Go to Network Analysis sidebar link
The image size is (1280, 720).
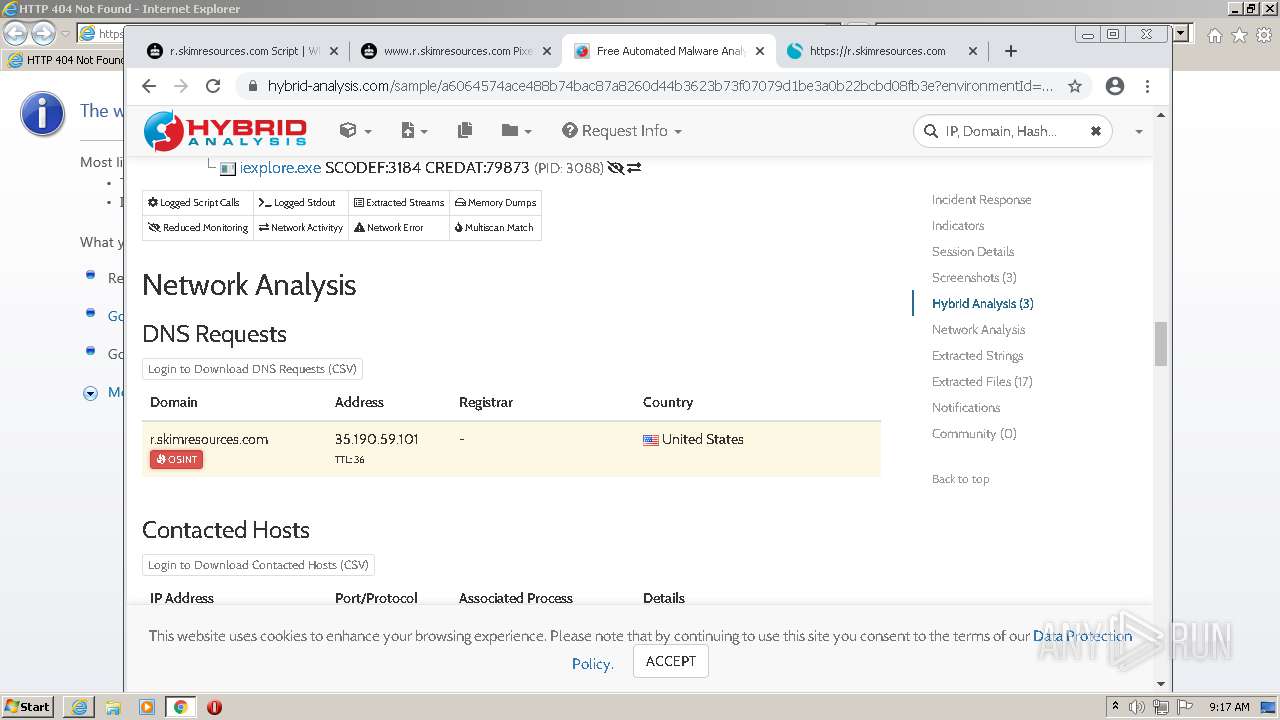[978, 330]
